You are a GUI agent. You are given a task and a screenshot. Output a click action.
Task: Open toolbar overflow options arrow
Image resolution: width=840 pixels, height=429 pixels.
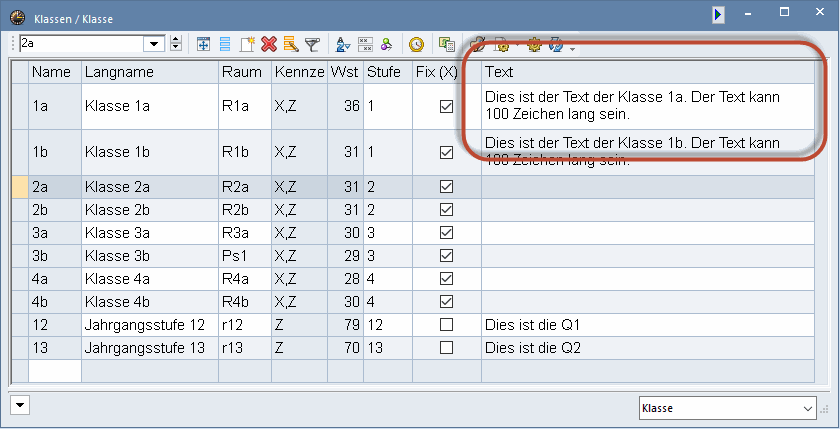(x=573, y=49)
